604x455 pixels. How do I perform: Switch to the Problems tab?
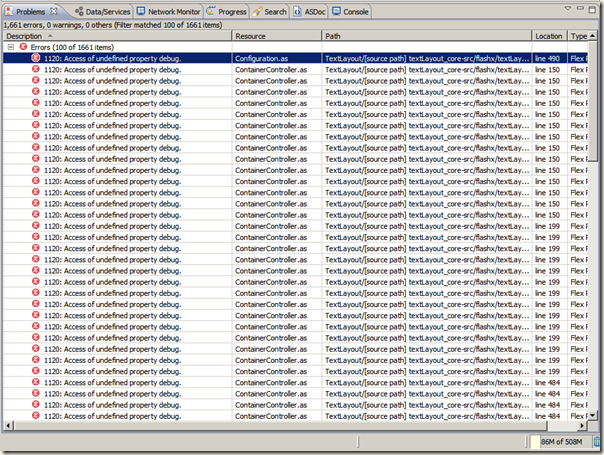point(30,12)
